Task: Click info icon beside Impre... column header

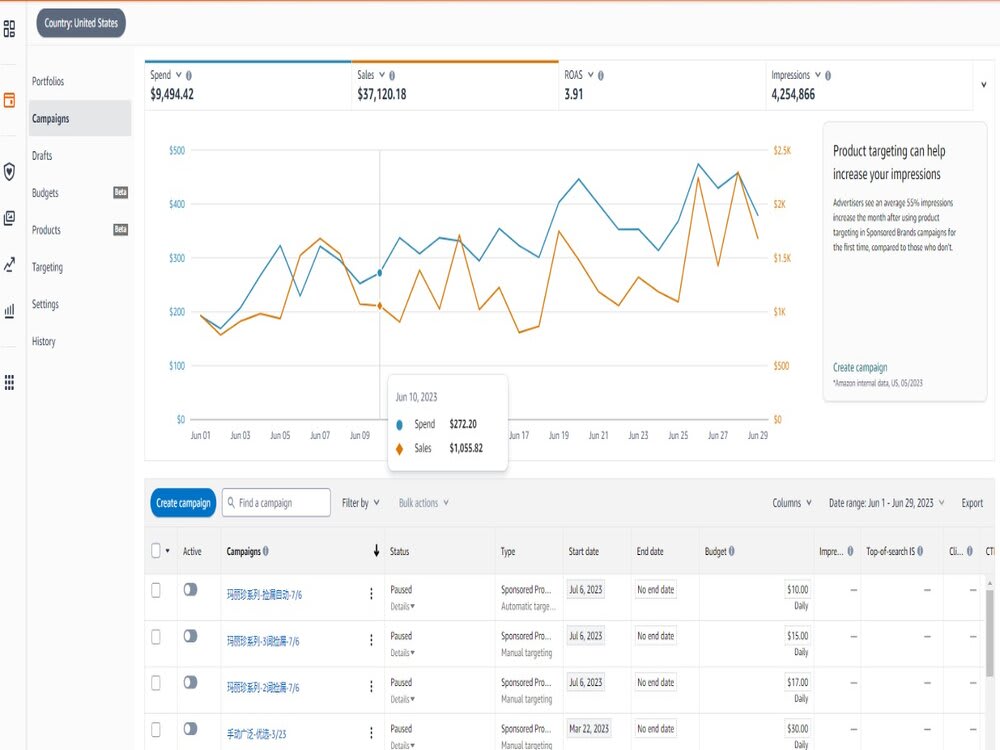Action: (x=850, y=551)
